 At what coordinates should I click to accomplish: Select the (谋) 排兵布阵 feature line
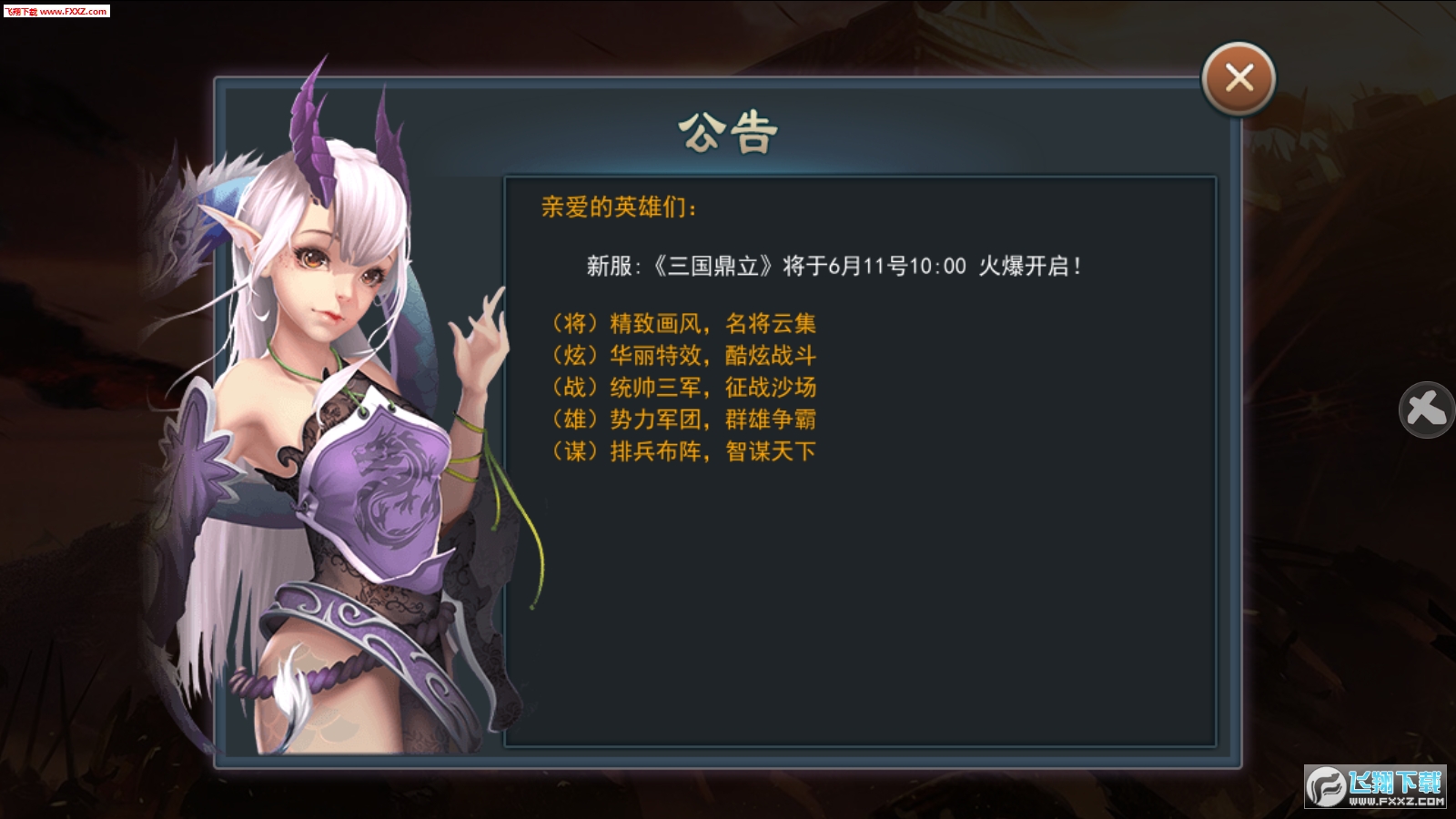point(683,450)
